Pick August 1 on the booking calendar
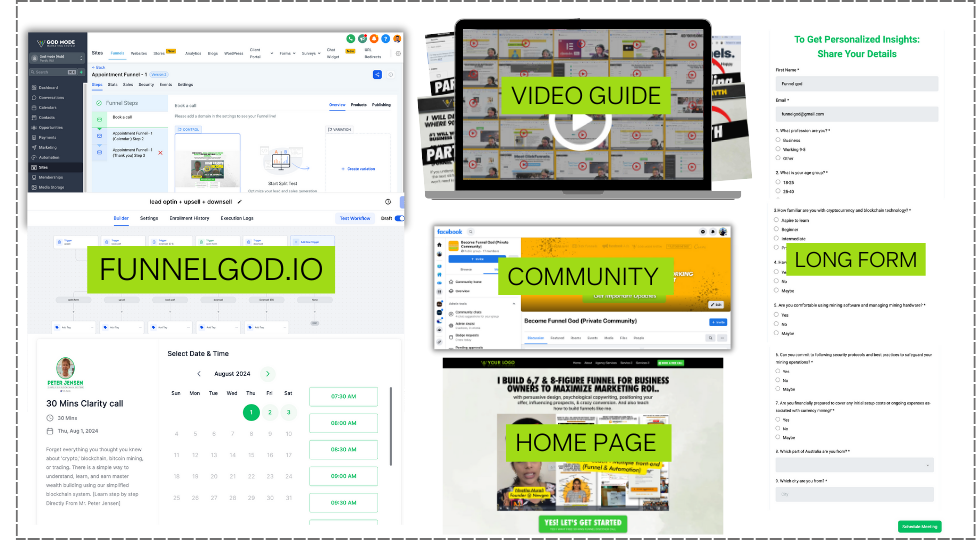The width and height of the screenshot is (976, 540). [x=251, y=412]
